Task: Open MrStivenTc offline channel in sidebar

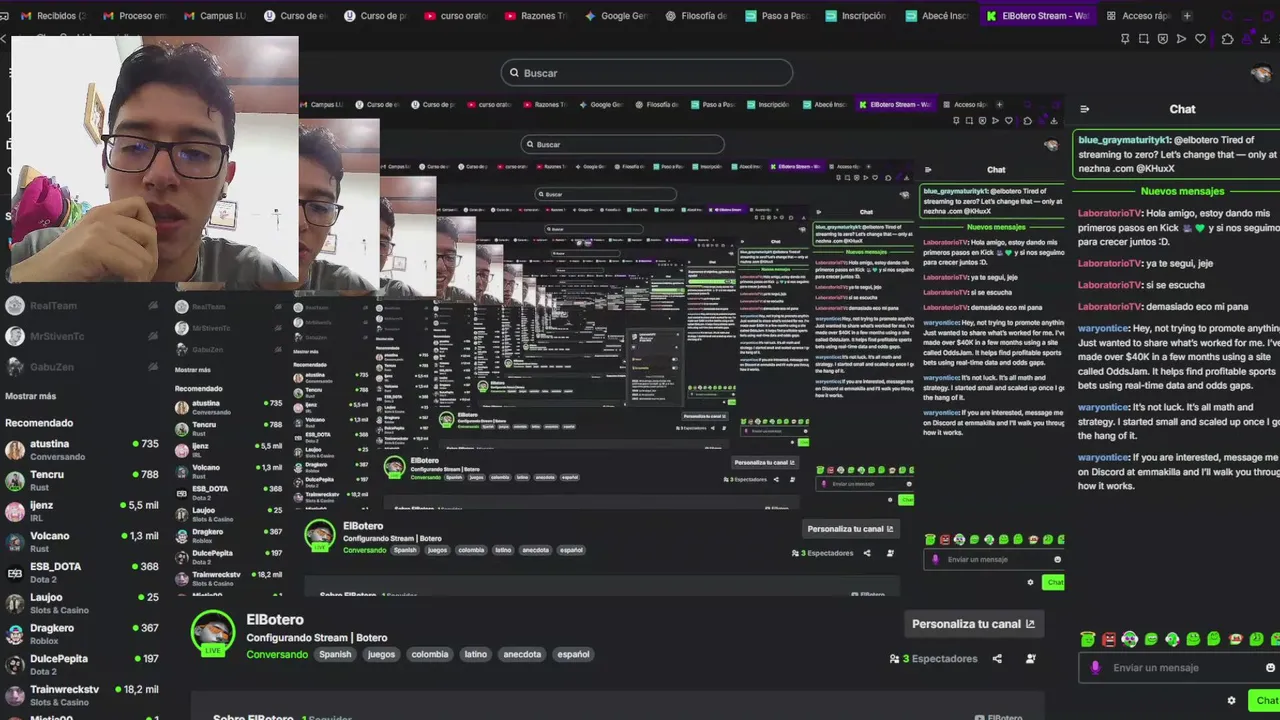Action: pos(80,337)
